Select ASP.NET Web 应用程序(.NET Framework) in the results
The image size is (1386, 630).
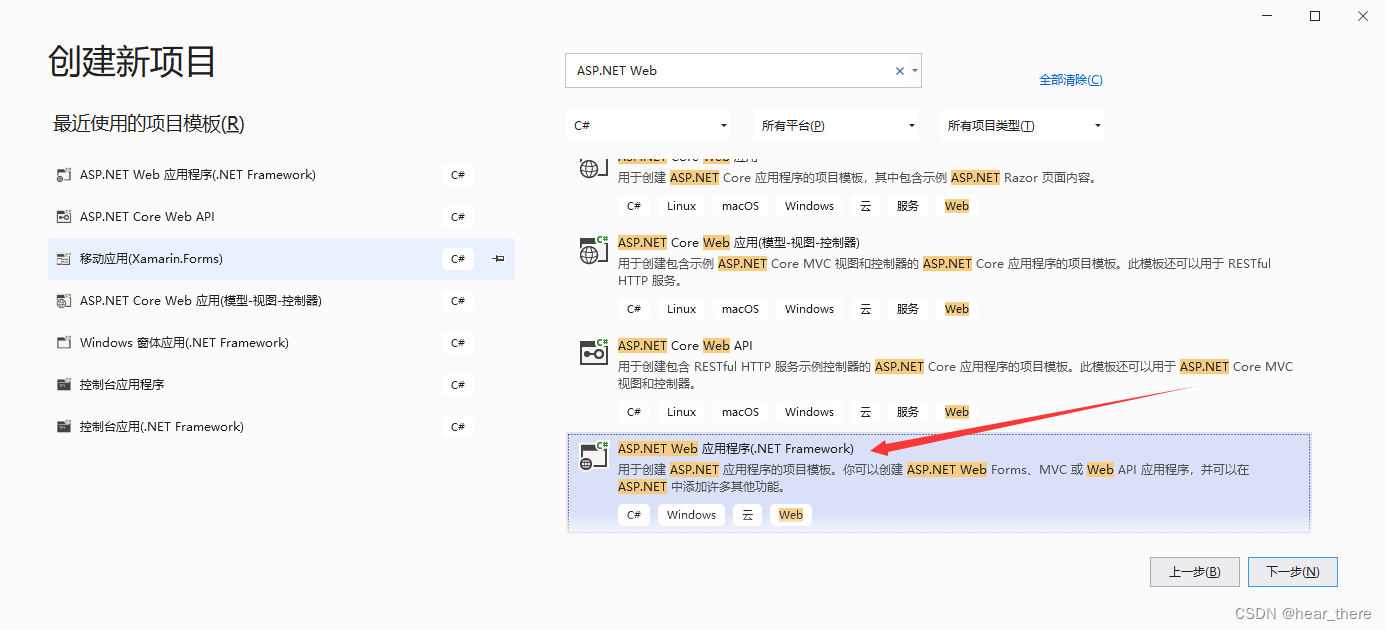(x=938, y=483)
